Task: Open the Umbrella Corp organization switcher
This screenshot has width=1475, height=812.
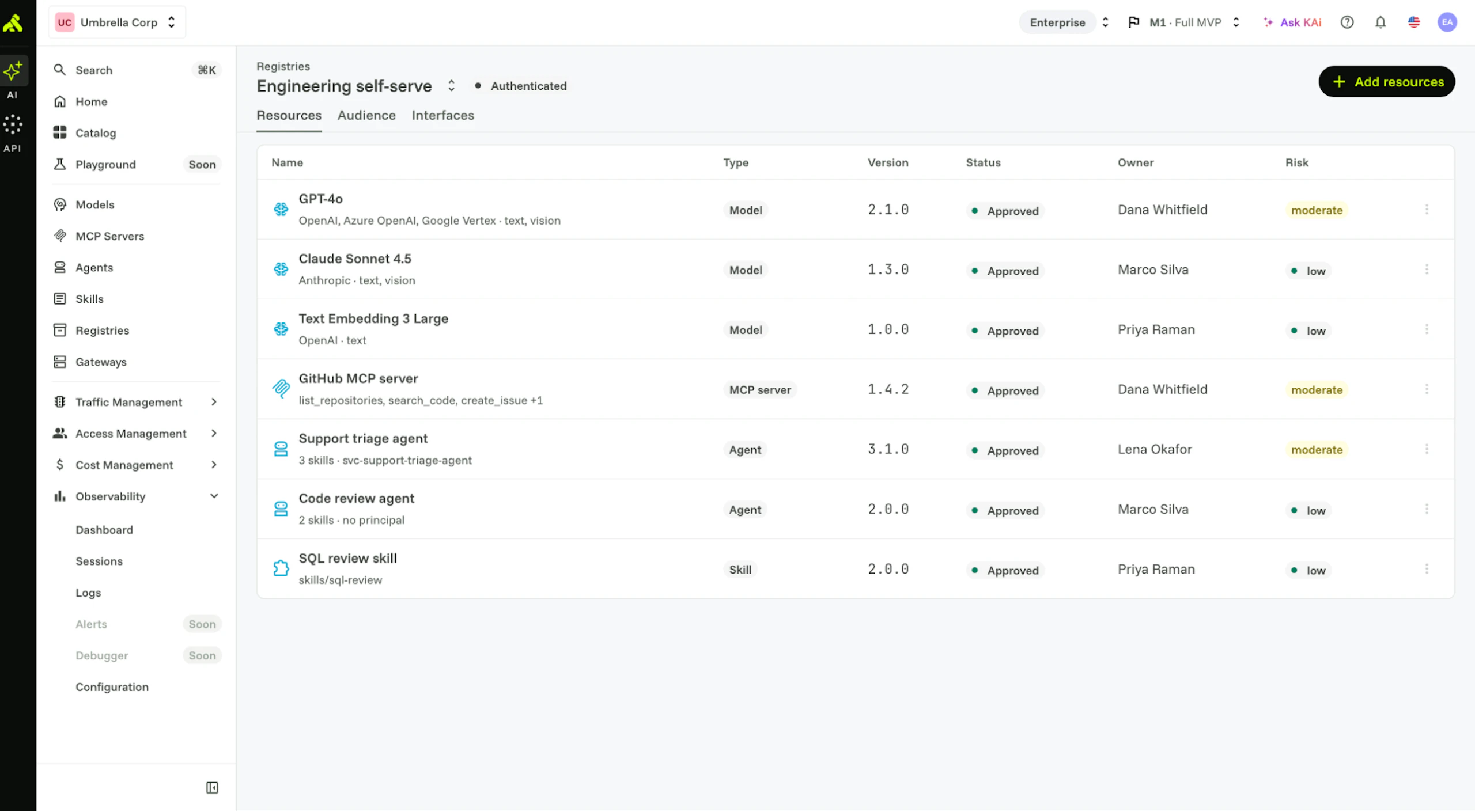Action: (117, 22)
